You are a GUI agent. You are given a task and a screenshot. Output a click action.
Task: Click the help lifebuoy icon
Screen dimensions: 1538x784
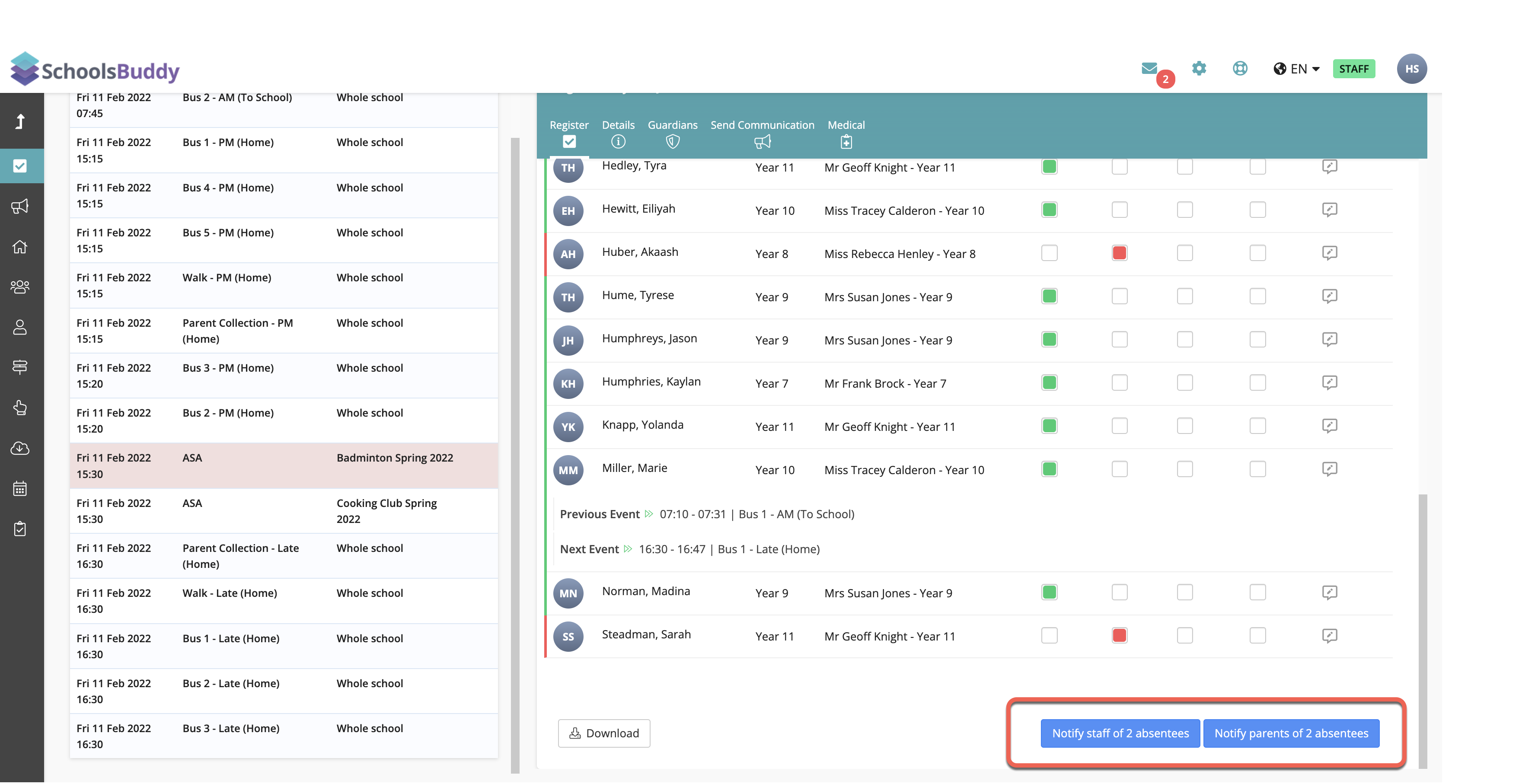(1240, 69)
